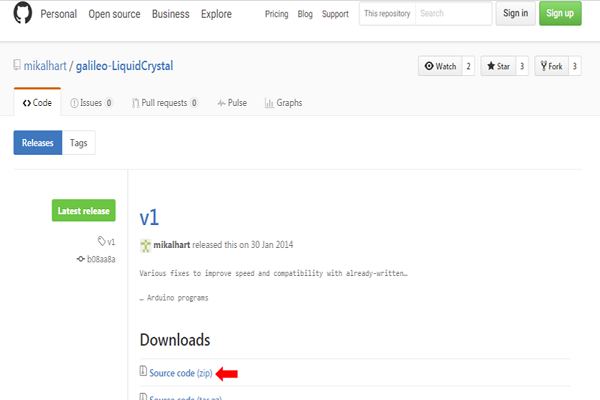
Task: Open the Explore nav link
Action: (x=216, y=14)
